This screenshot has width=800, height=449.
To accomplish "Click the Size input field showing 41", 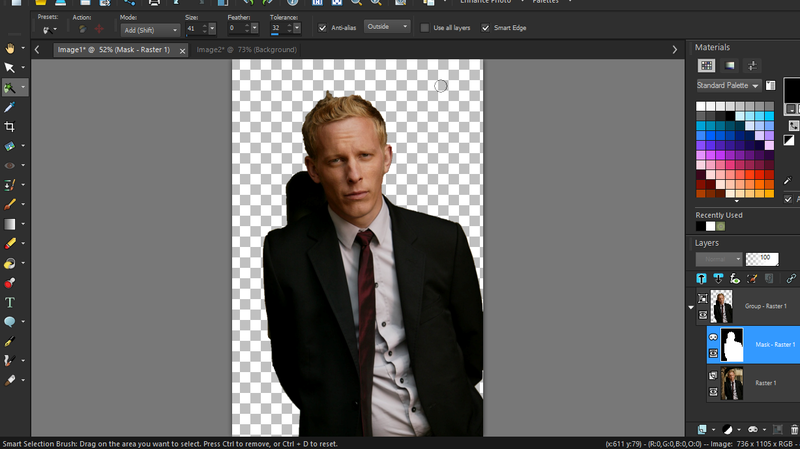I will pyautogui.click(x=196, y=29).
